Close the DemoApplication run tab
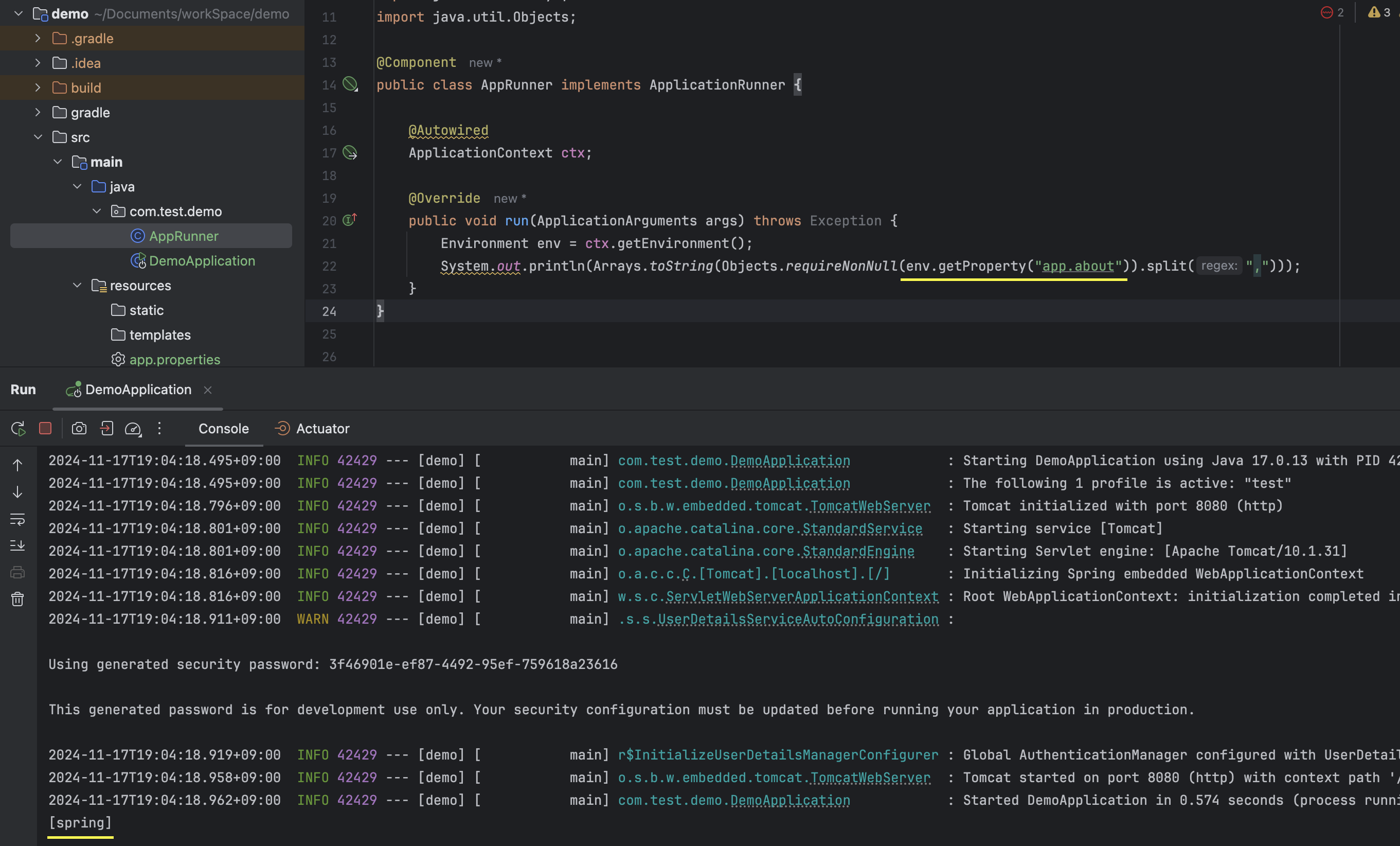The height and width of the screenshot is (846, 1400). pos(208,390)
